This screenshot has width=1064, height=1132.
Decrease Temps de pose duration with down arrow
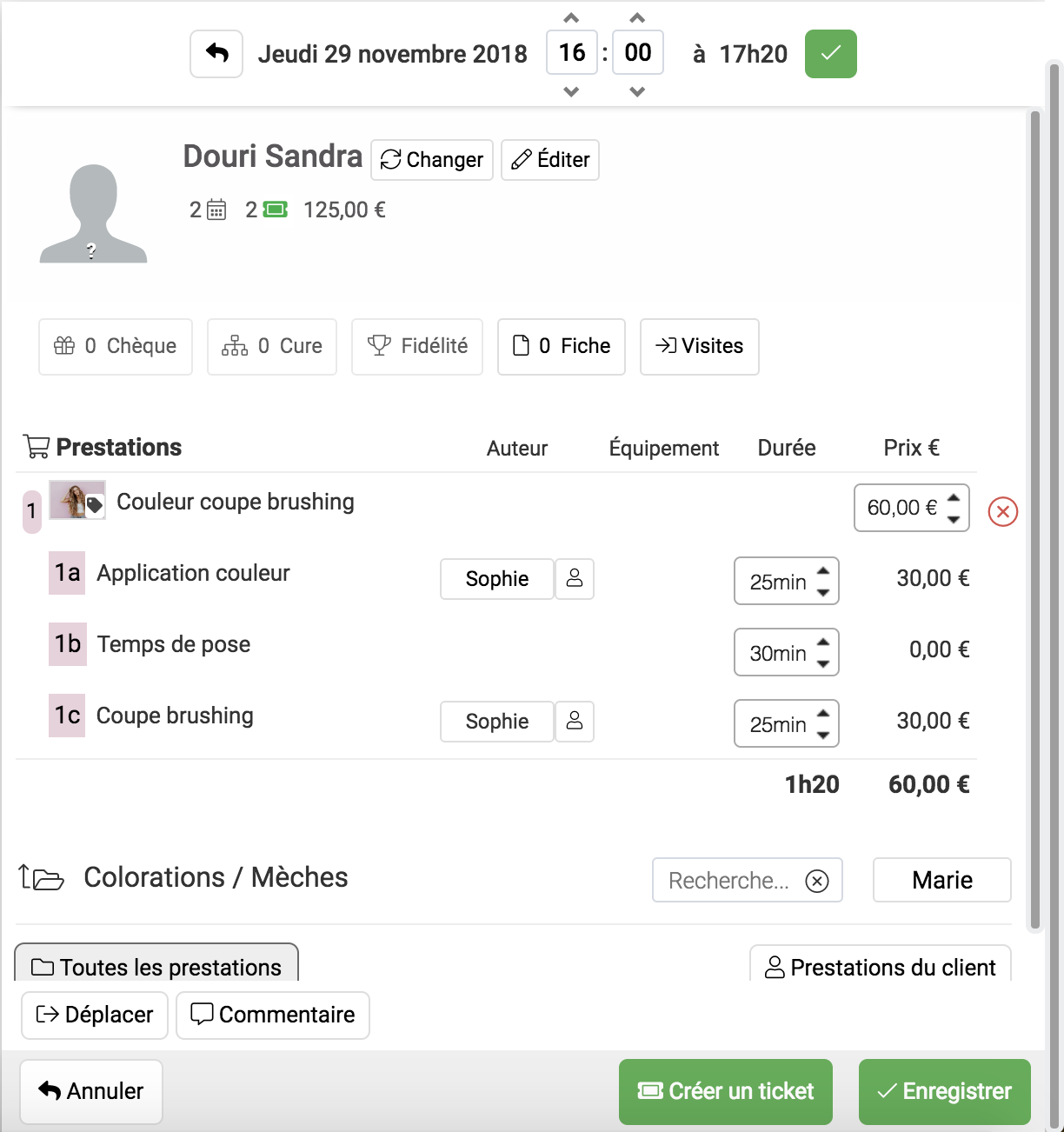pyautogui.click(x=823, y=663)
